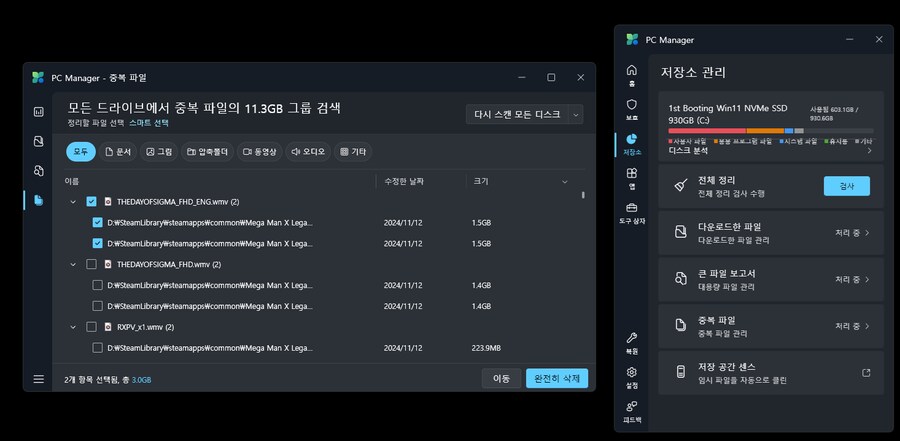The width and height of the screenshot is (900, 441).
Task: Click the 이동 (Move) button
Action: pos(501,378)
